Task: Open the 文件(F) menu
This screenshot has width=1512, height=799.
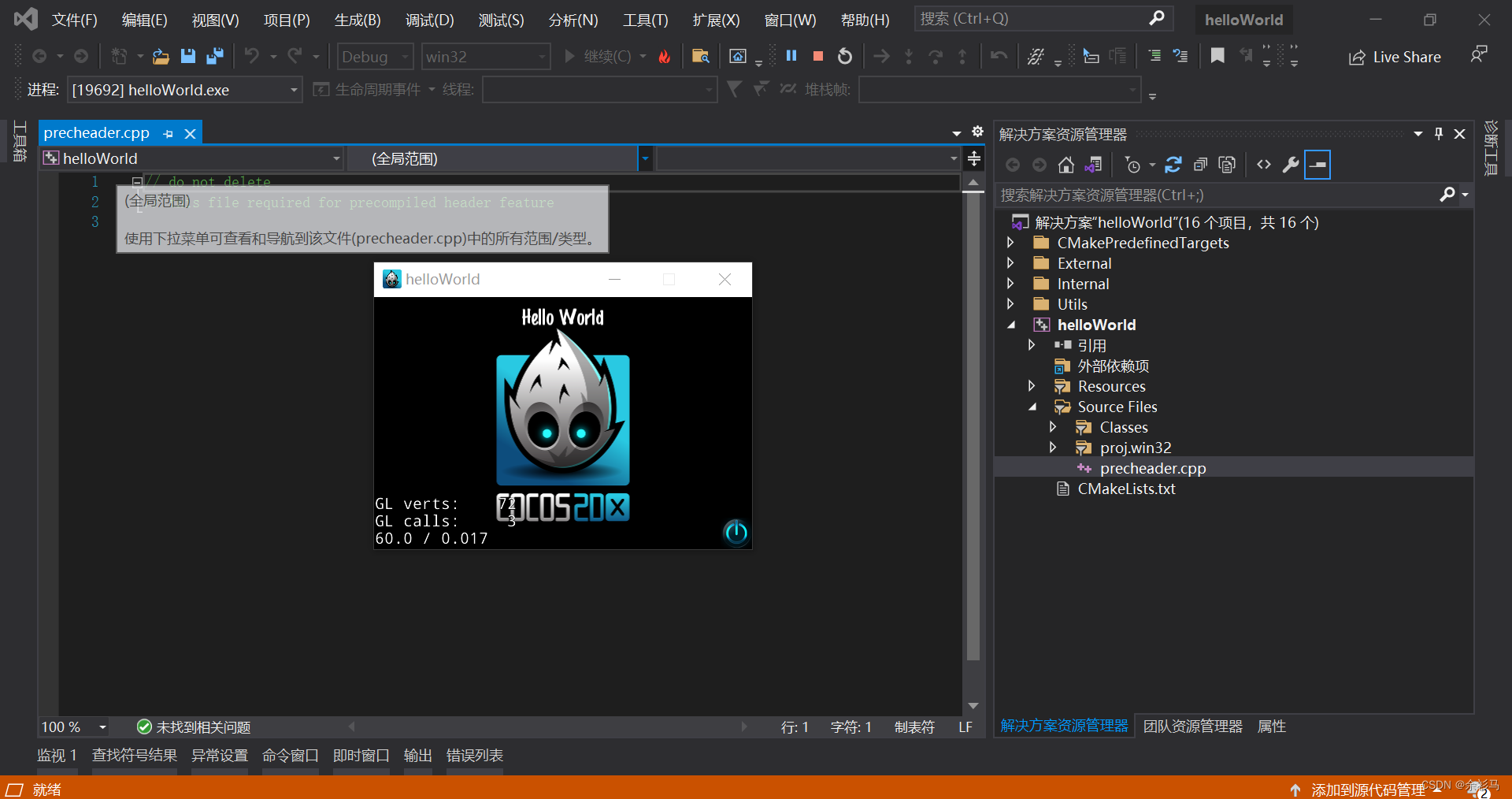Action: coord(75,20)
